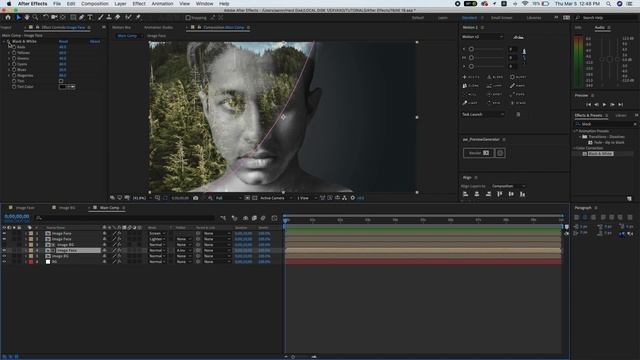Open the track matte dropdown of layer 4

(x=183, y=250)
